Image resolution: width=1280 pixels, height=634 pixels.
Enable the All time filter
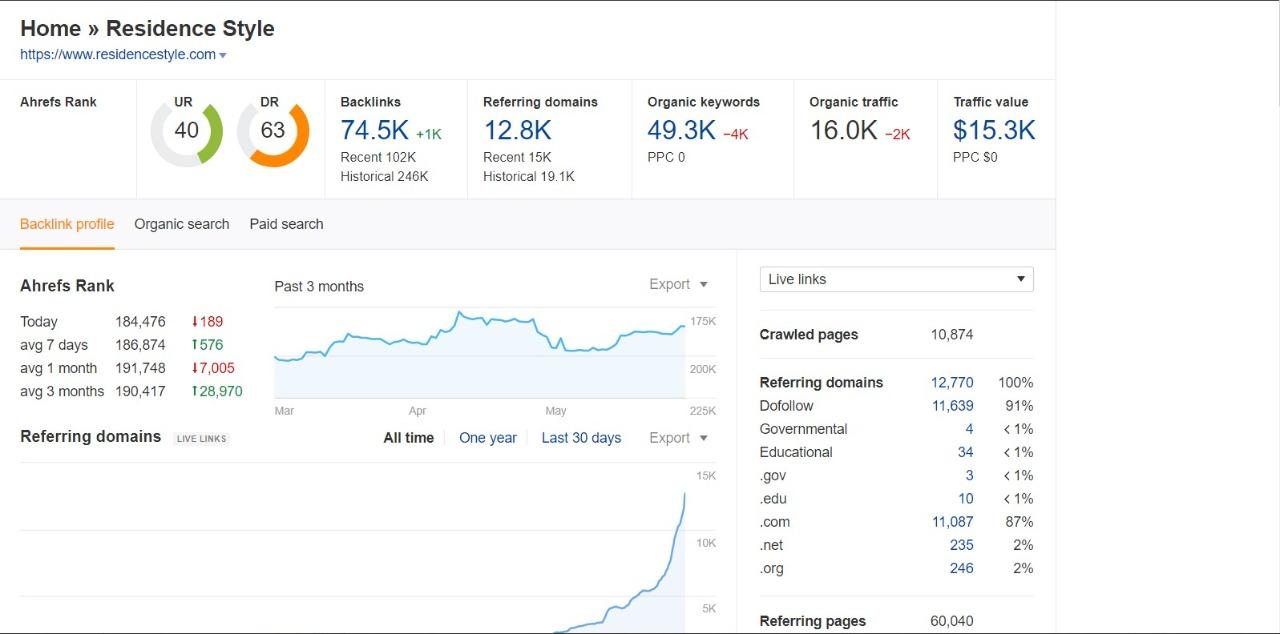click(408, 437)
